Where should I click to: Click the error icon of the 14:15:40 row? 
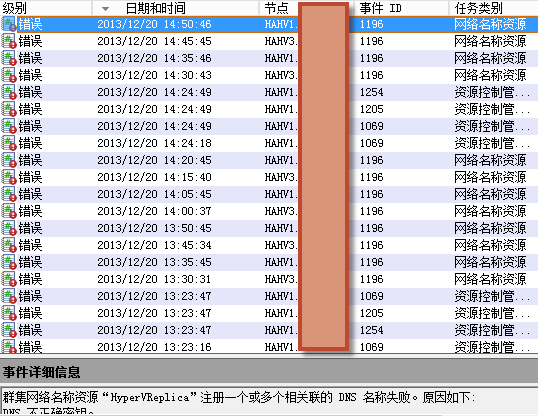9,177
